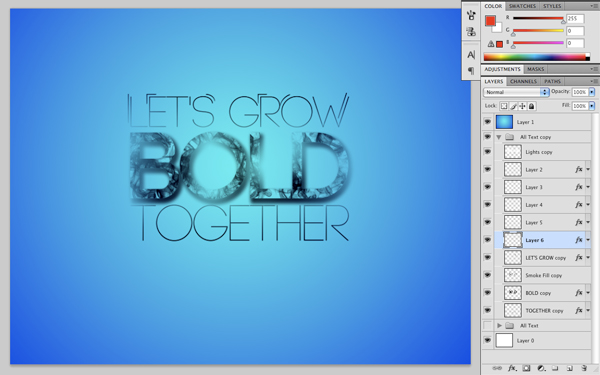Viewport: 600px width, 375px height.
Task: Expand Layer 2 effects arrow
Action: (588, 169)
